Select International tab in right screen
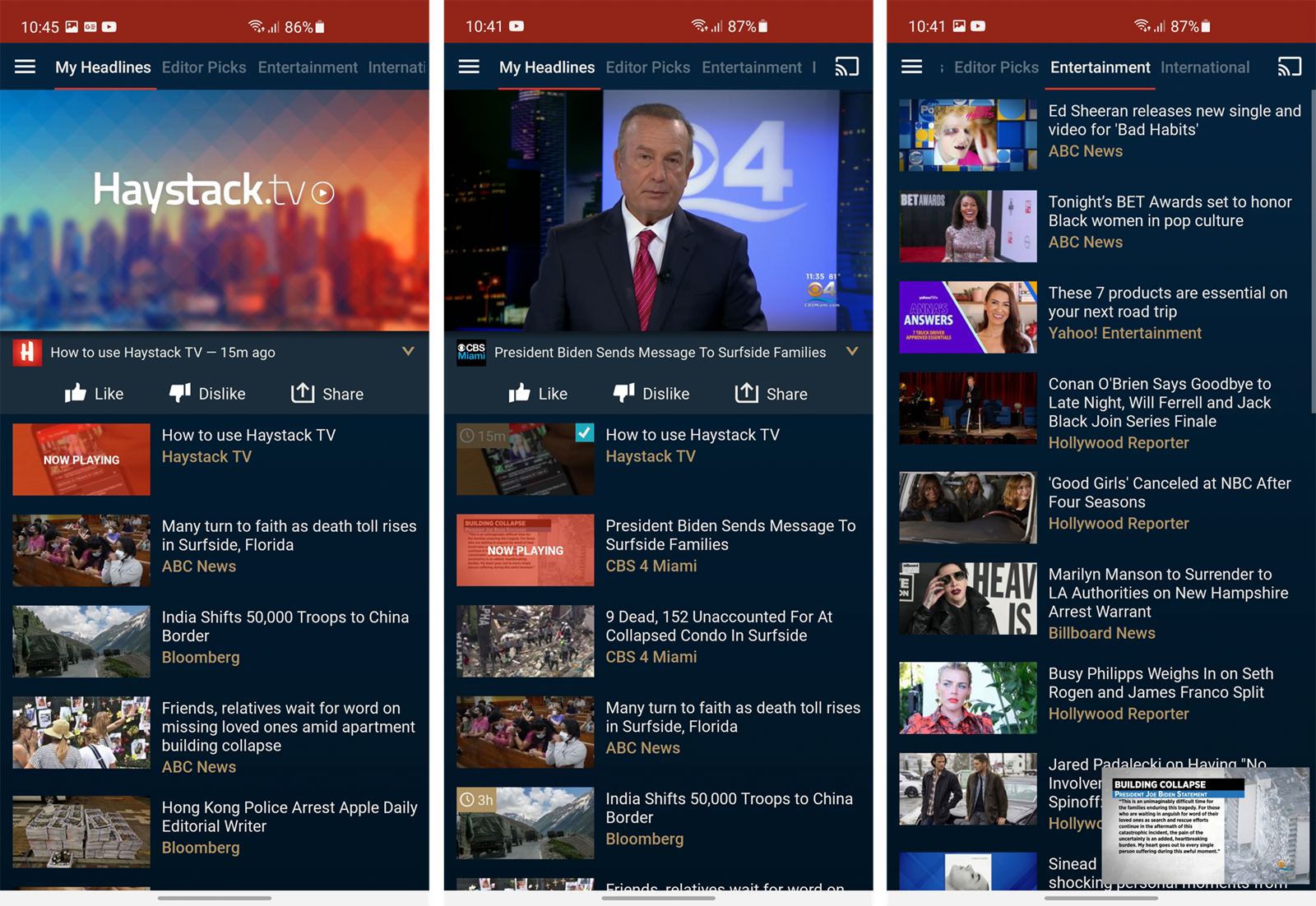This screenshot has width=1316, height=906. pos(1205,67)
